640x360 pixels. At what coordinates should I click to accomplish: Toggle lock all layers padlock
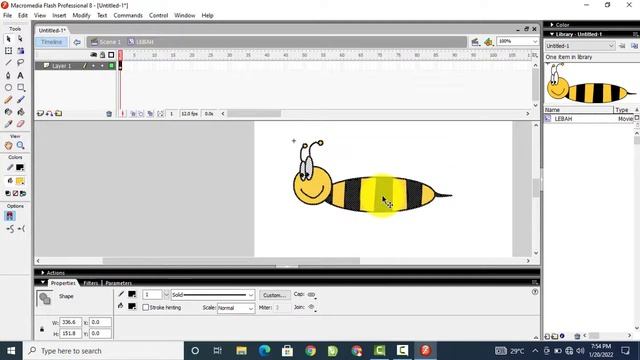(x=102, y=55)
